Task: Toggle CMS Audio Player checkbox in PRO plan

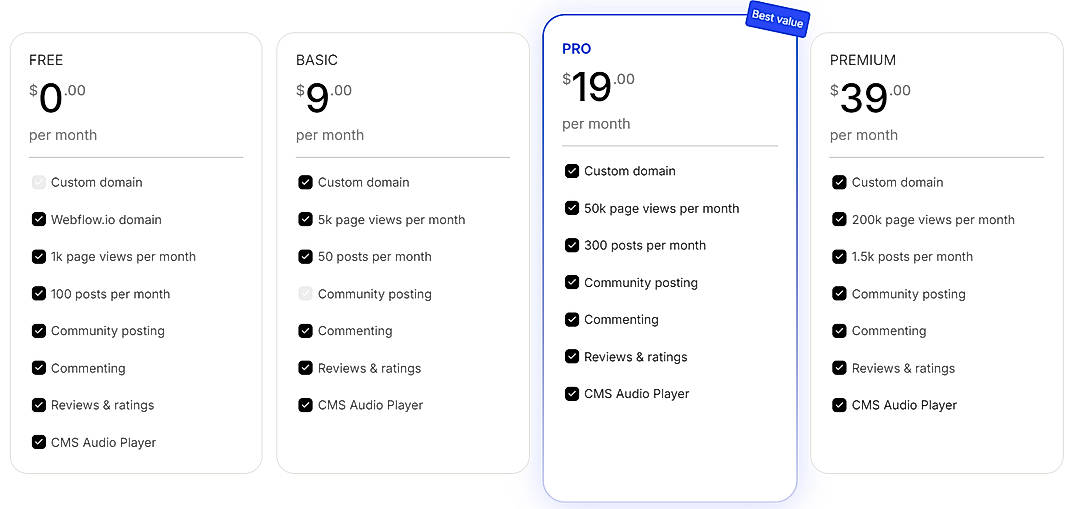Action: 572,394
